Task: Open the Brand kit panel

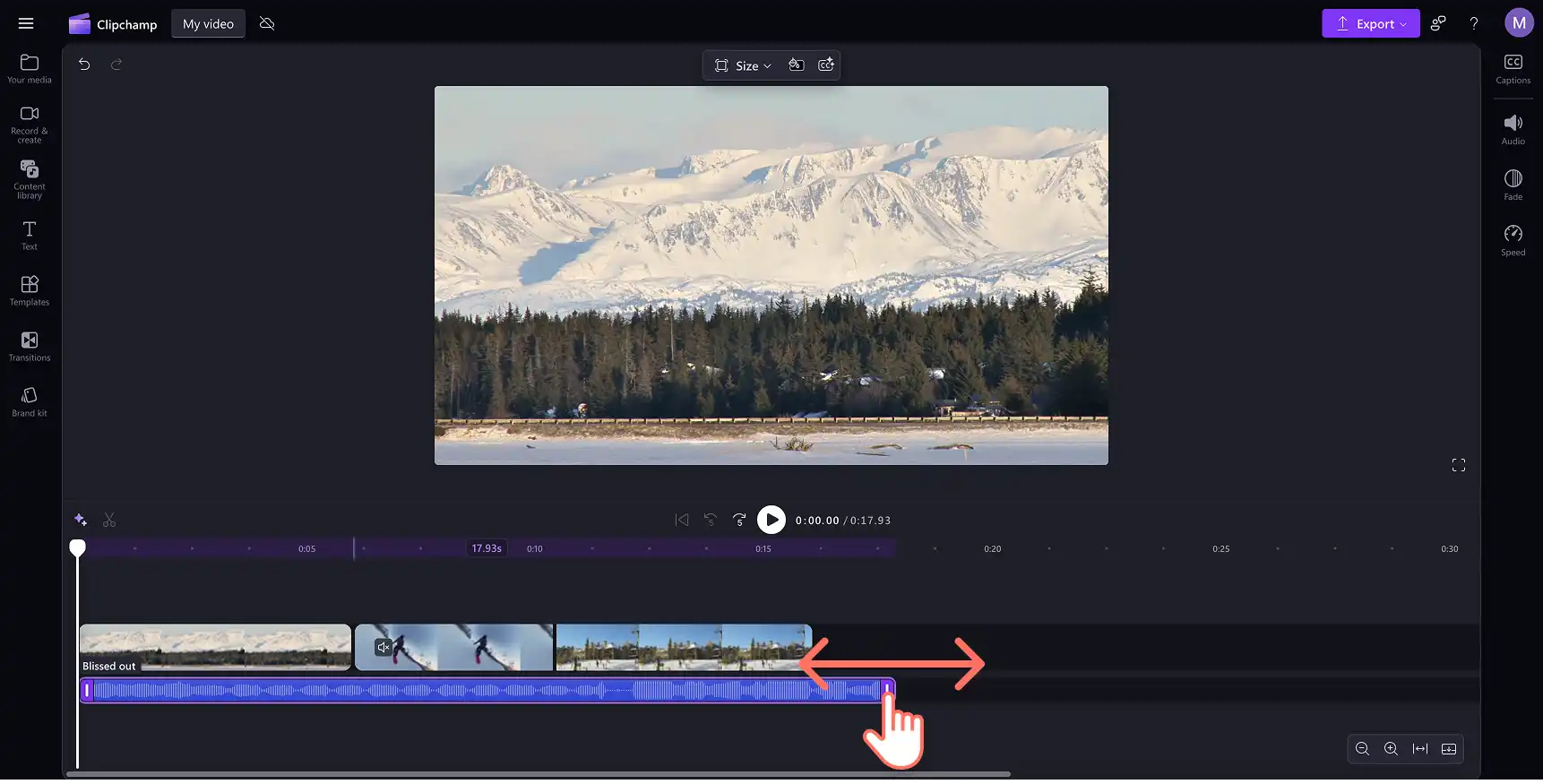Action: tap(30, 402)
